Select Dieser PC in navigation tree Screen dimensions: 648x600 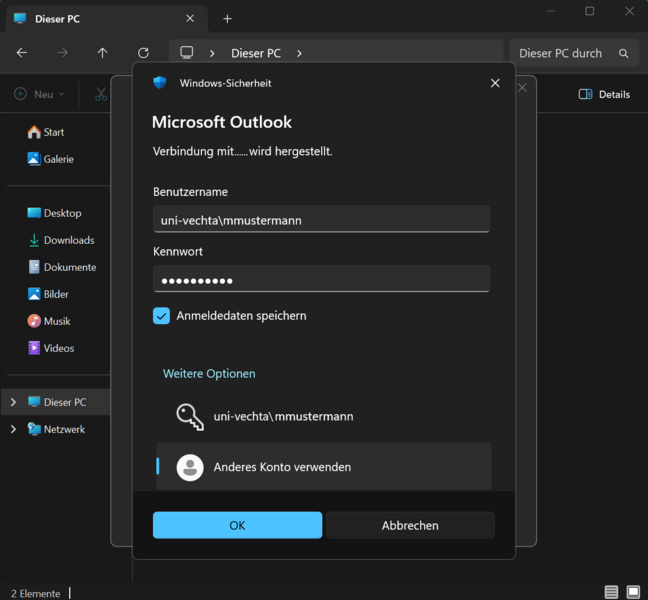pyautogui.click(x=57, y=402)
